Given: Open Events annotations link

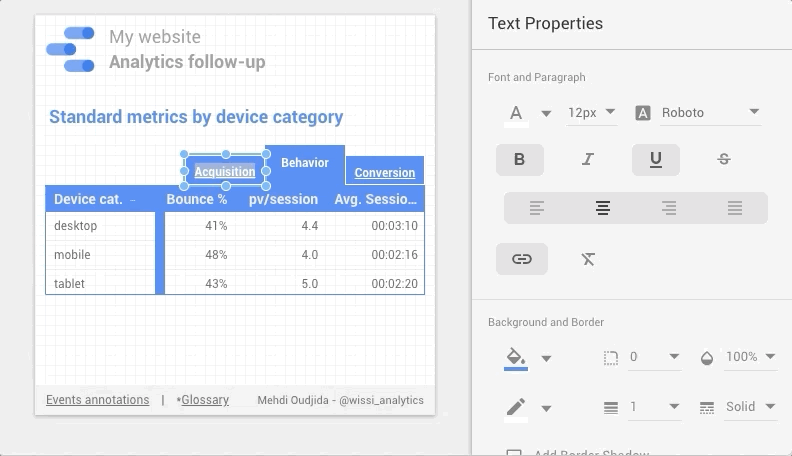Looking at the screenshot, I should tap(97, 400).
